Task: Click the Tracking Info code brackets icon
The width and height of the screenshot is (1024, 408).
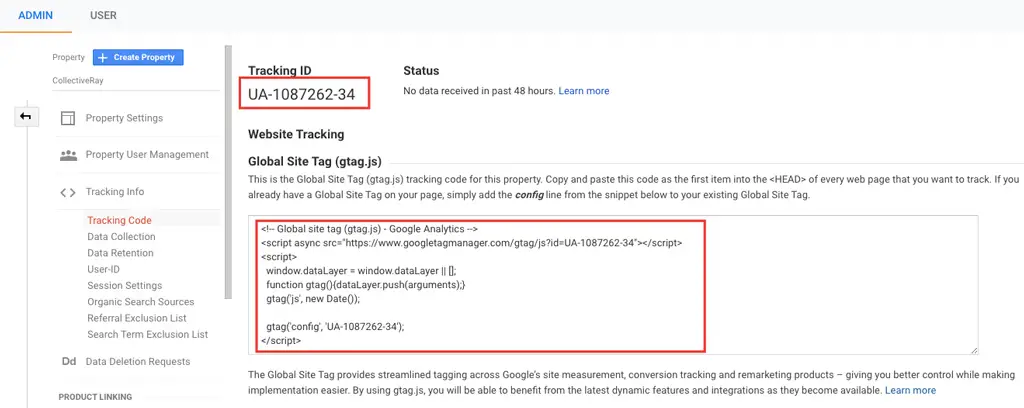Action: click(68, 193)
